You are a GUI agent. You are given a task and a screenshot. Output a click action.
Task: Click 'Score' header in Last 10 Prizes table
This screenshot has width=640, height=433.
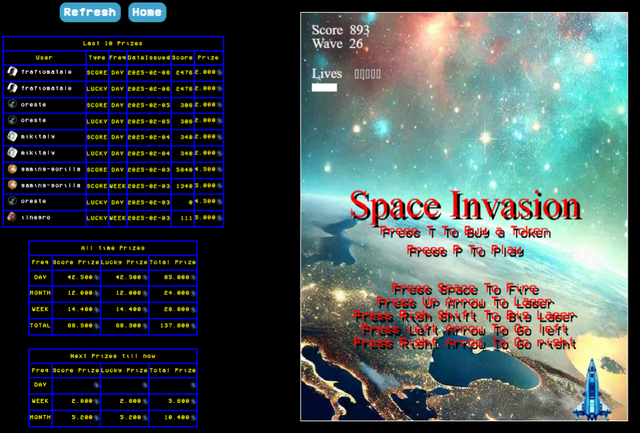click(182, 58)
